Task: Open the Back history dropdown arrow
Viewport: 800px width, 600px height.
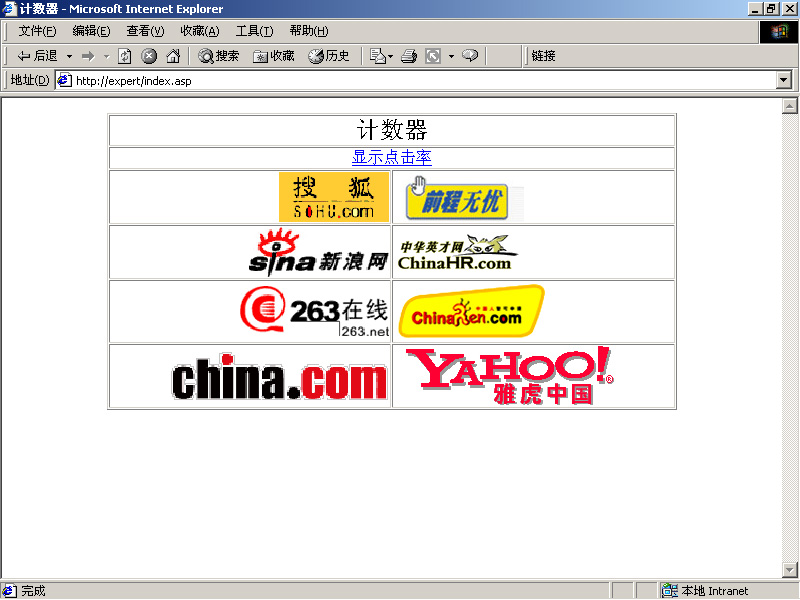Action: coord(69,56)
